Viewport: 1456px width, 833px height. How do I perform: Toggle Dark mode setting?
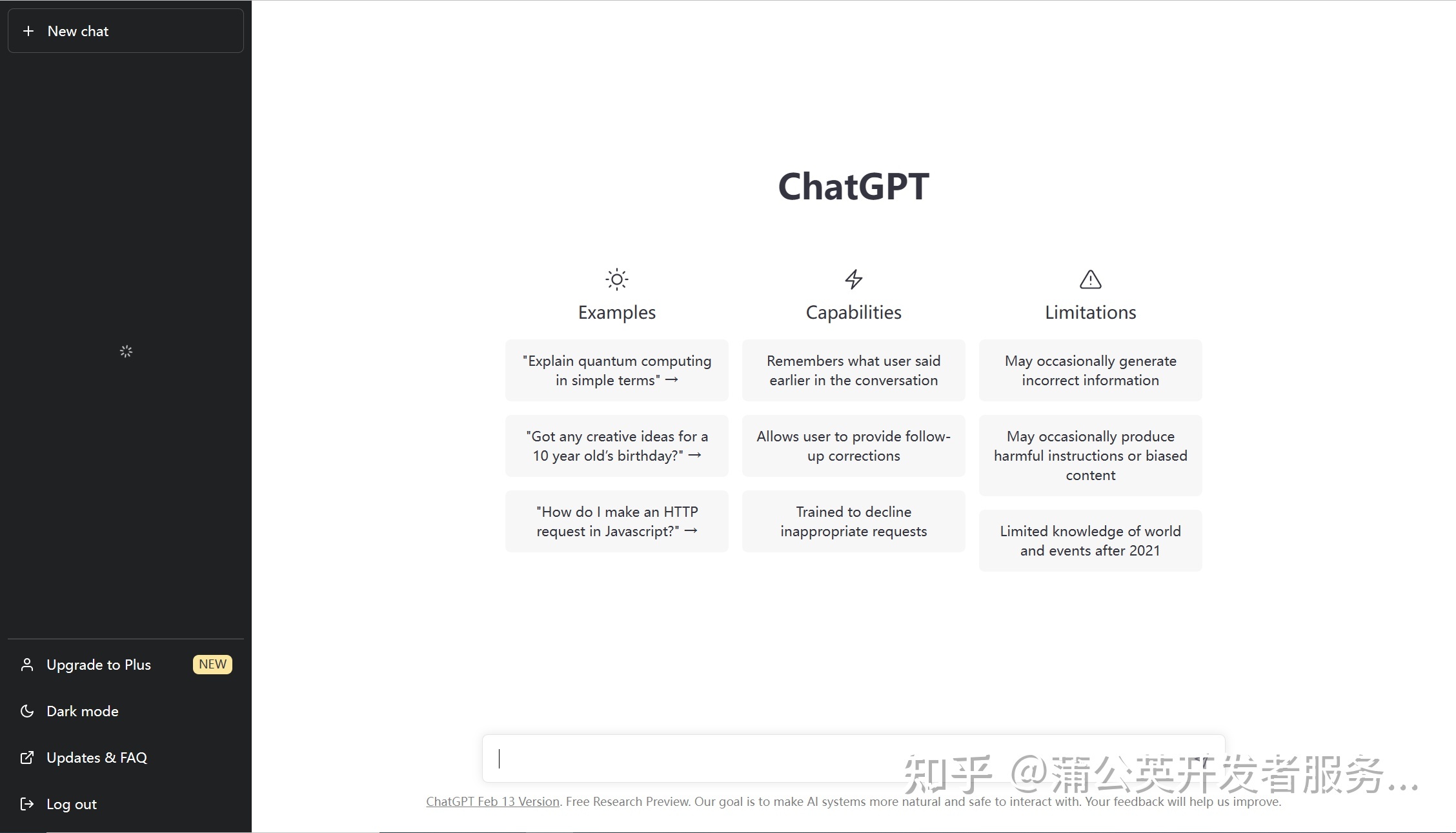tap(82, 711)
